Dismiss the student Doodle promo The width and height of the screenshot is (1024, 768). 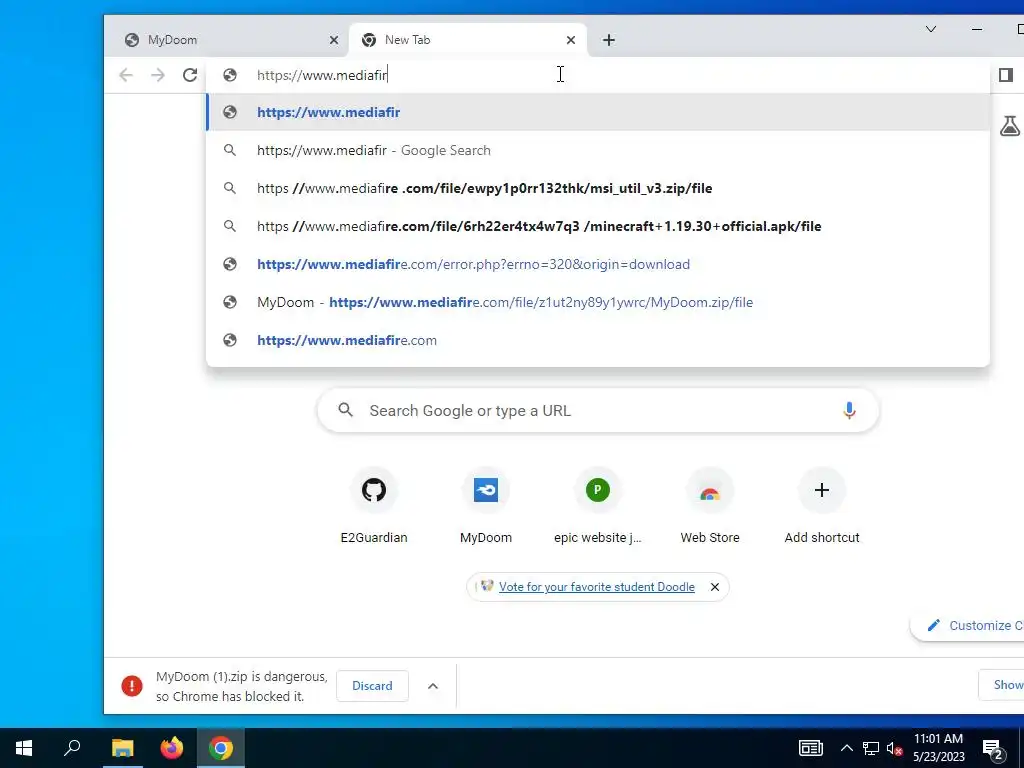tap(715, 587)
